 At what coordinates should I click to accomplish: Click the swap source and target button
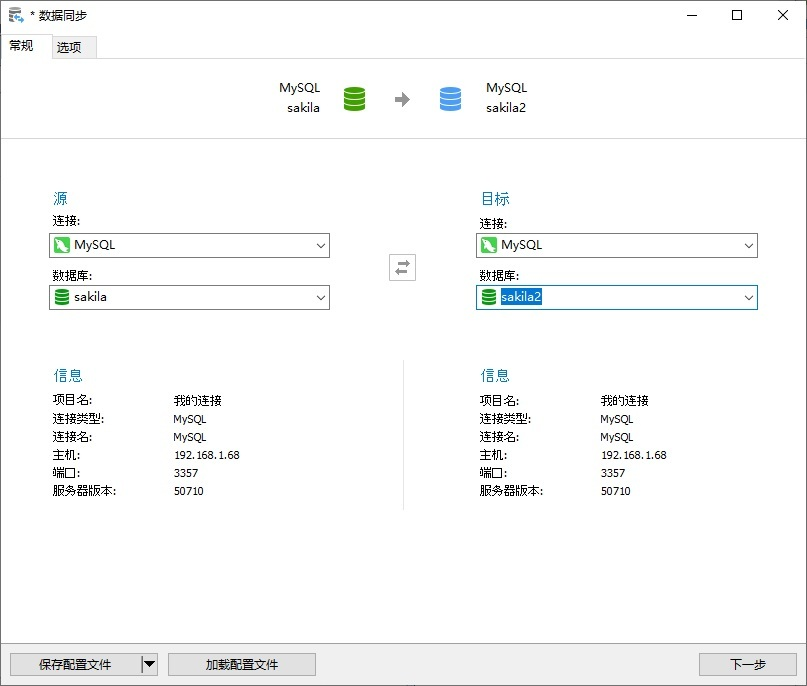point(402,268)
